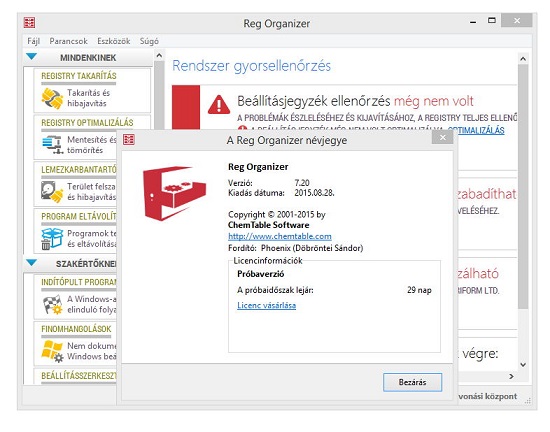
Task: Click the large red logo in about dialog
Action: (x=174, y=193)
